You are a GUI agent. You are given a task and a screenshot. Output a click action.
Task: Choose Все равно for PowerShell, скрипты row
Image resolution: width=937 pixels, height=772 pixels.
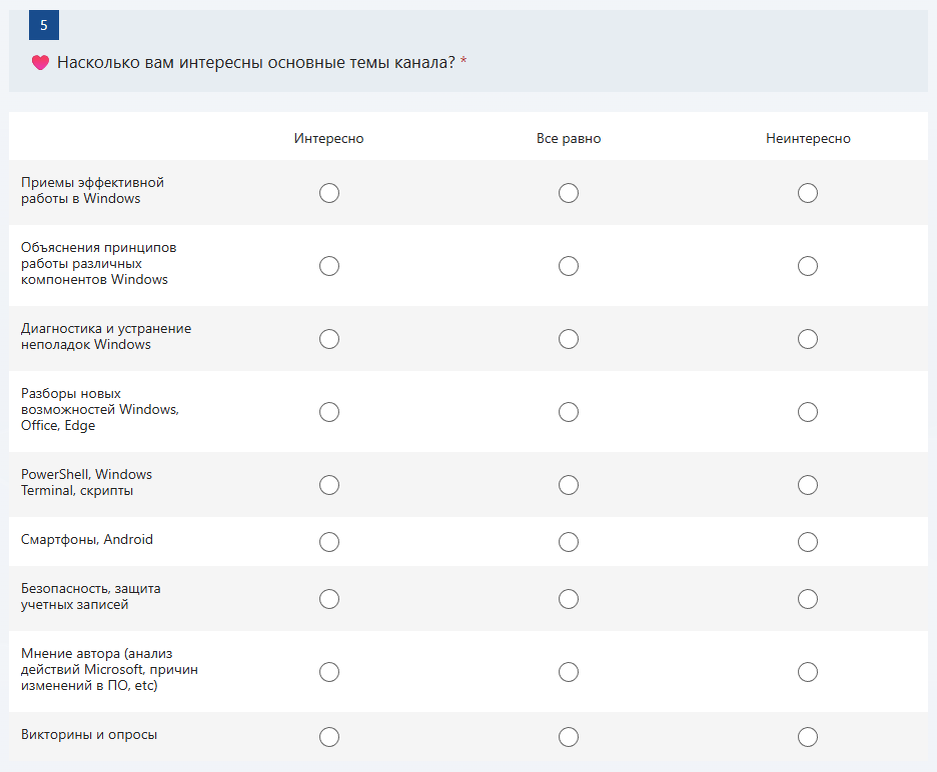[x=568, y=485]
